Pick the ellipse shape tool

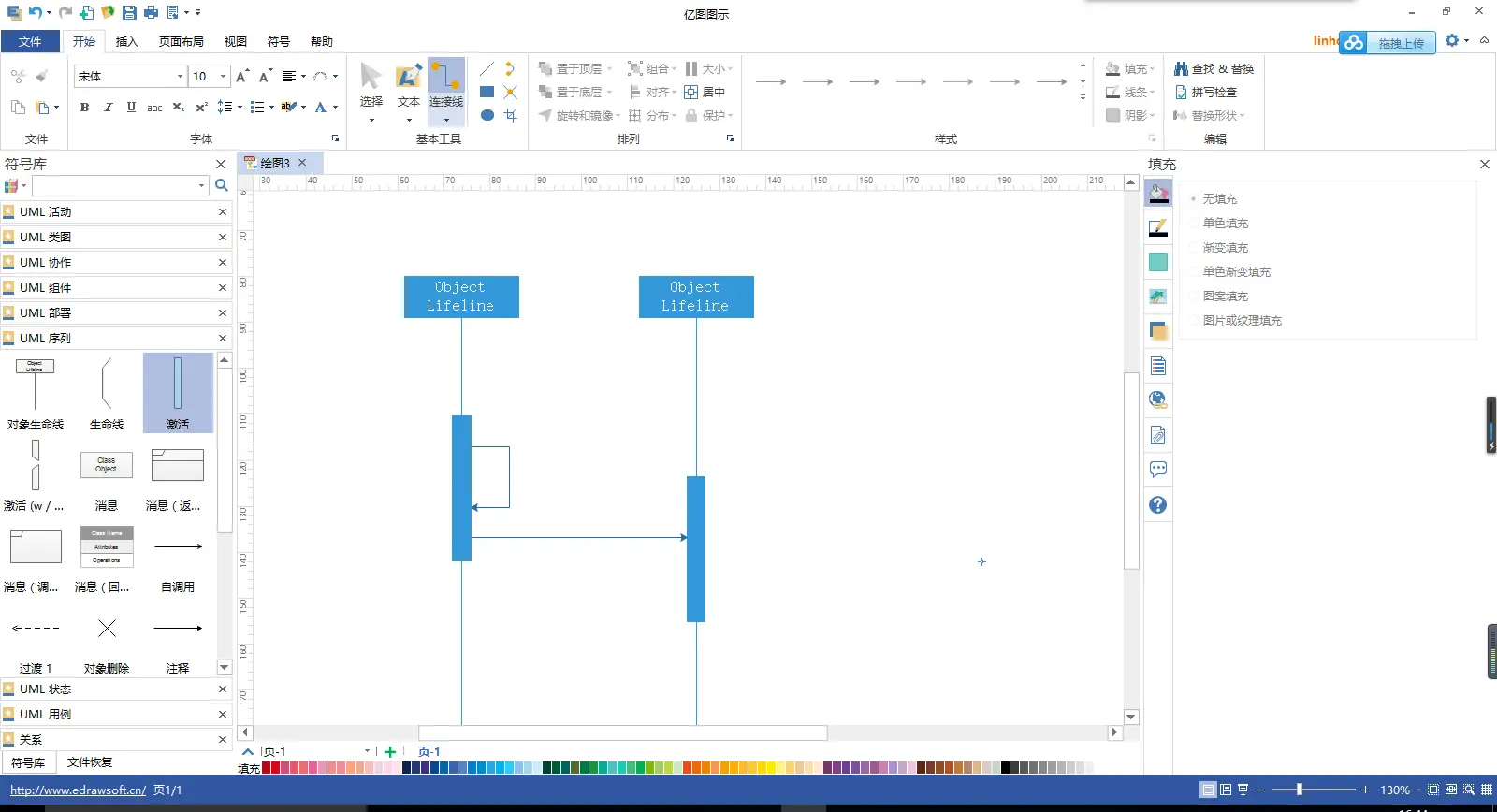pos(487,115)
